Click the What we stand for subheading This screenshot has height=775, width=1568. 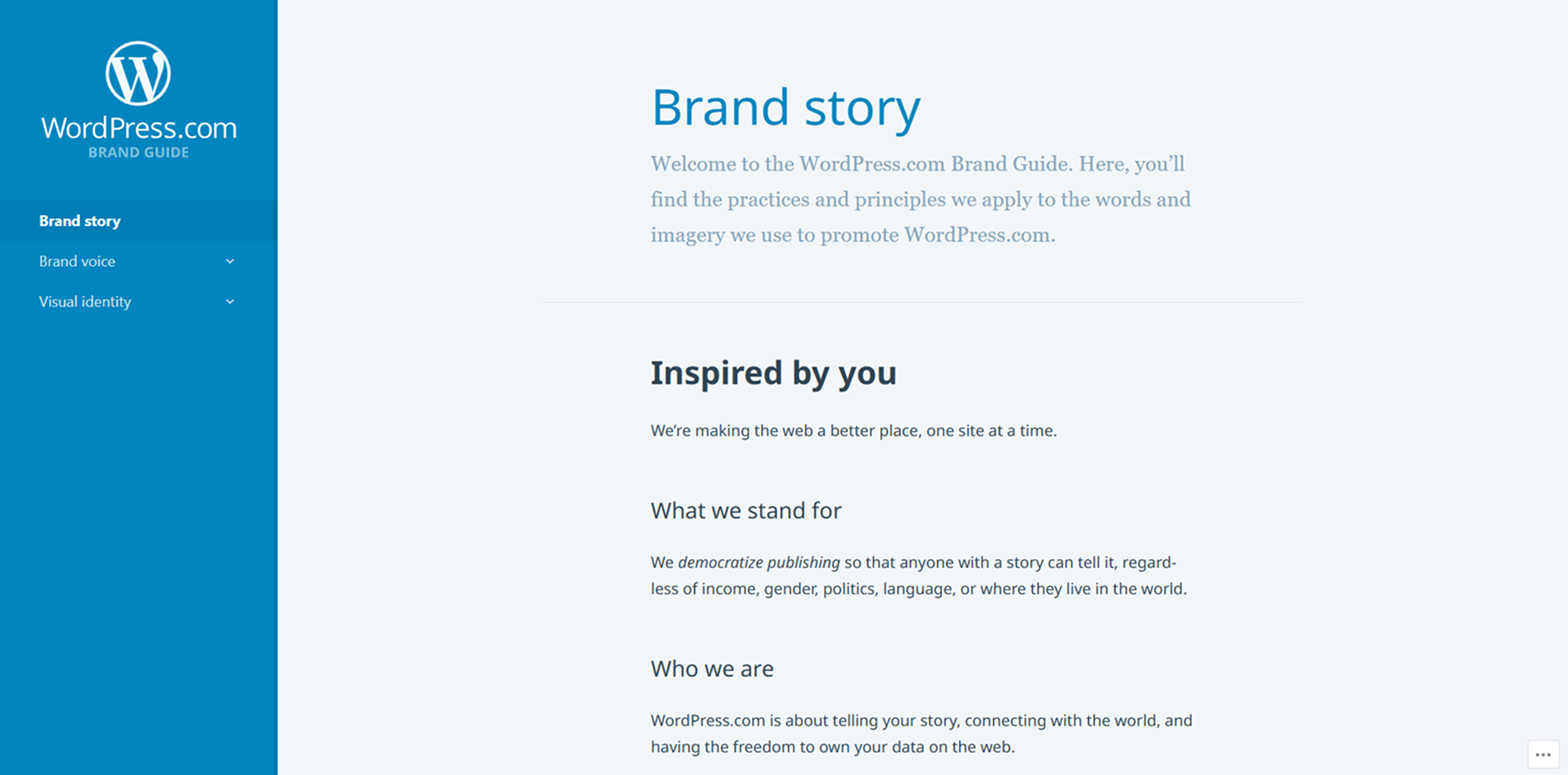(x=746, y=510)
